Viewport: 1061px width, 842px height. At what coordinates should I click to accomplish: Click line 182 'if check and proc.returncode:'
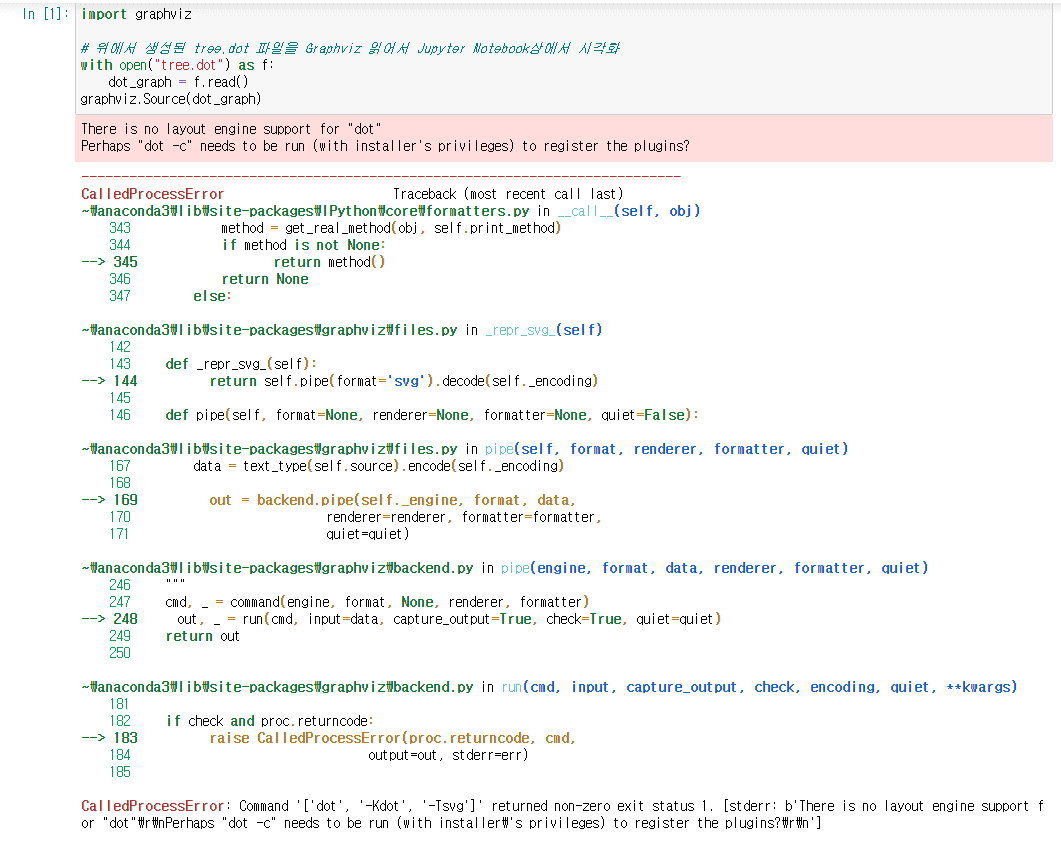(x=269, y=722)
